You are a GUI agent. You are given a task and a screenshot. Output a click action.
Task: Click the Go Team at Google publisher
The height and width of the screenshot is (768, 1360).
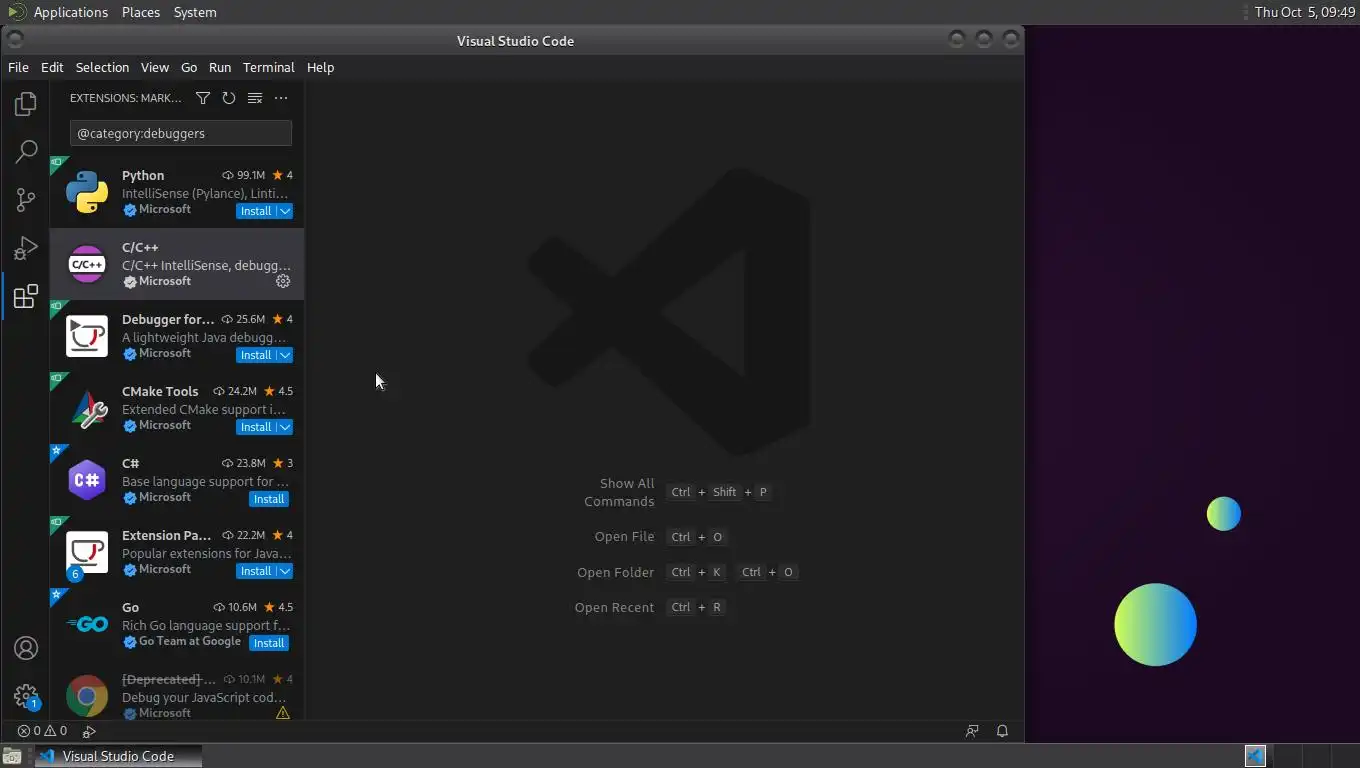point(190,641)
